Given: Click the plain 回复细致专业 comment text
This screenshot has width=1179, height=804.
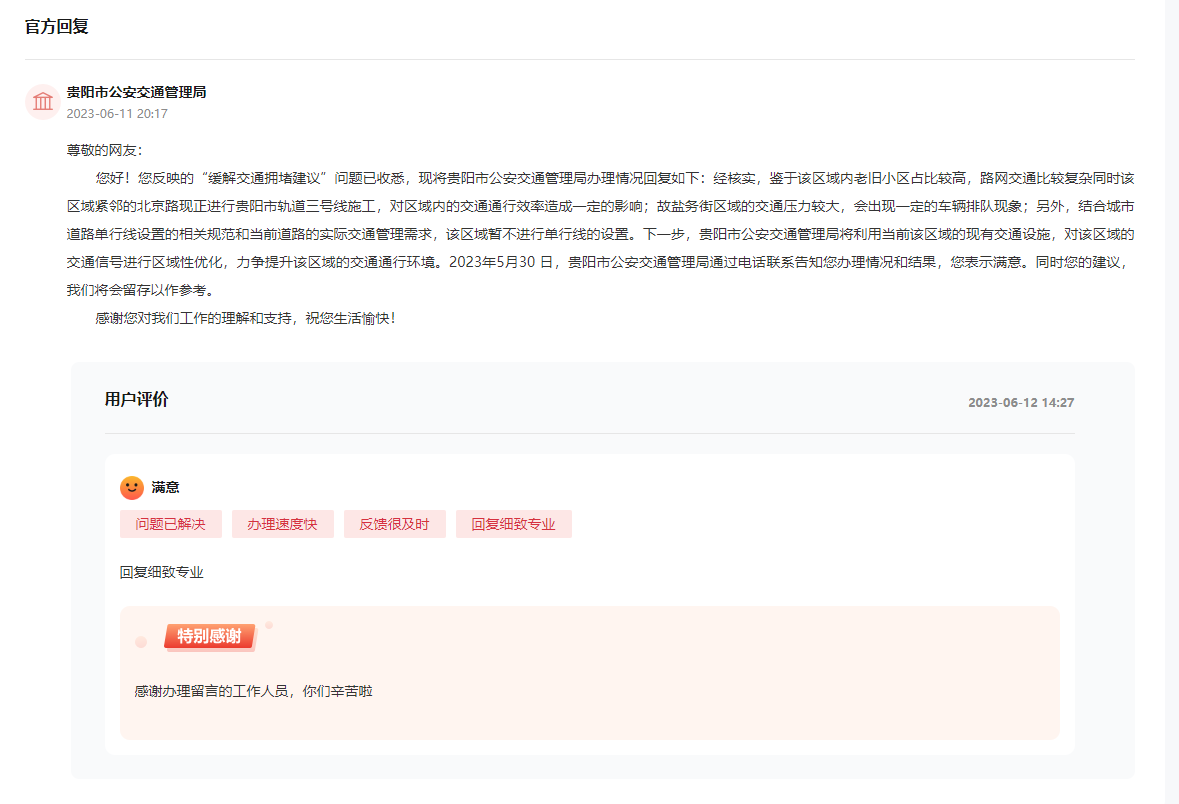Looking at the screenshot, I should point(162,573).
